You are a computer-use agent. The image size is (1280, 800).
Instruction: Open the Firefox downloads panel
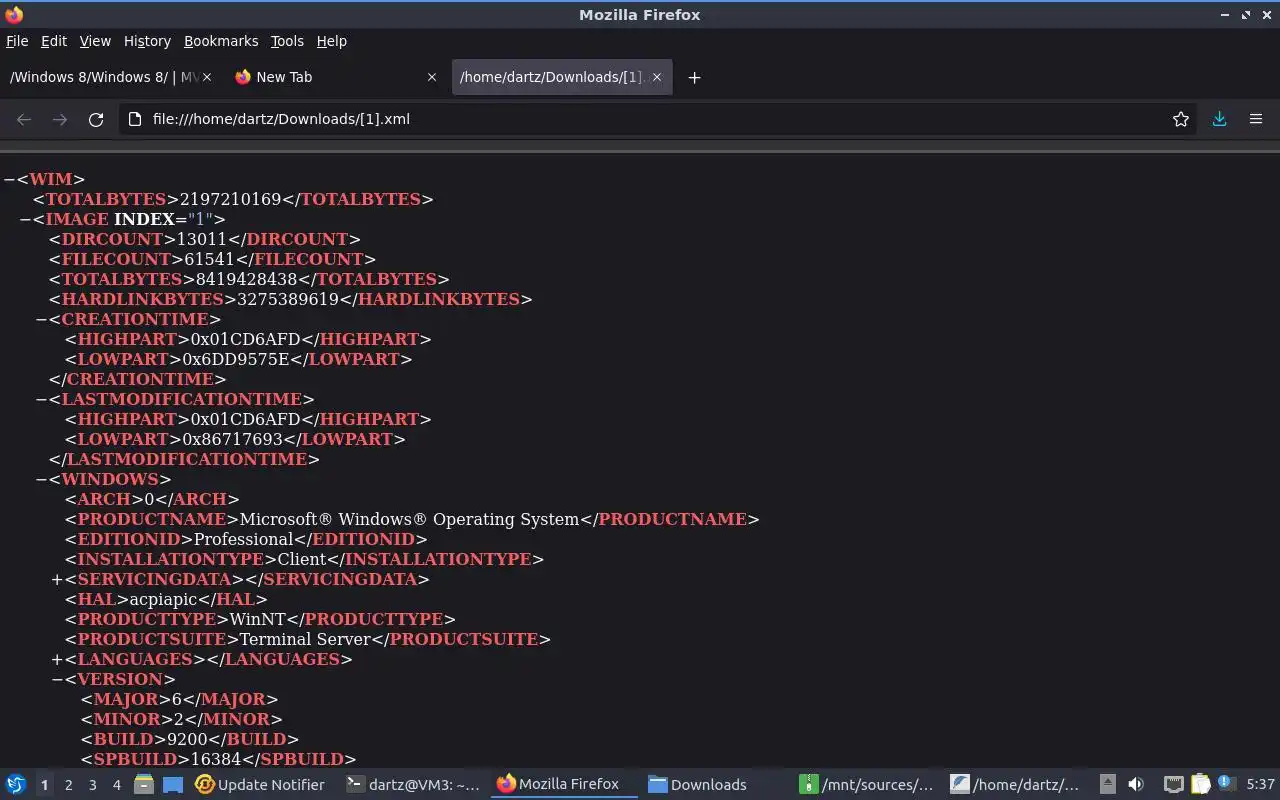pos(1219,119)
